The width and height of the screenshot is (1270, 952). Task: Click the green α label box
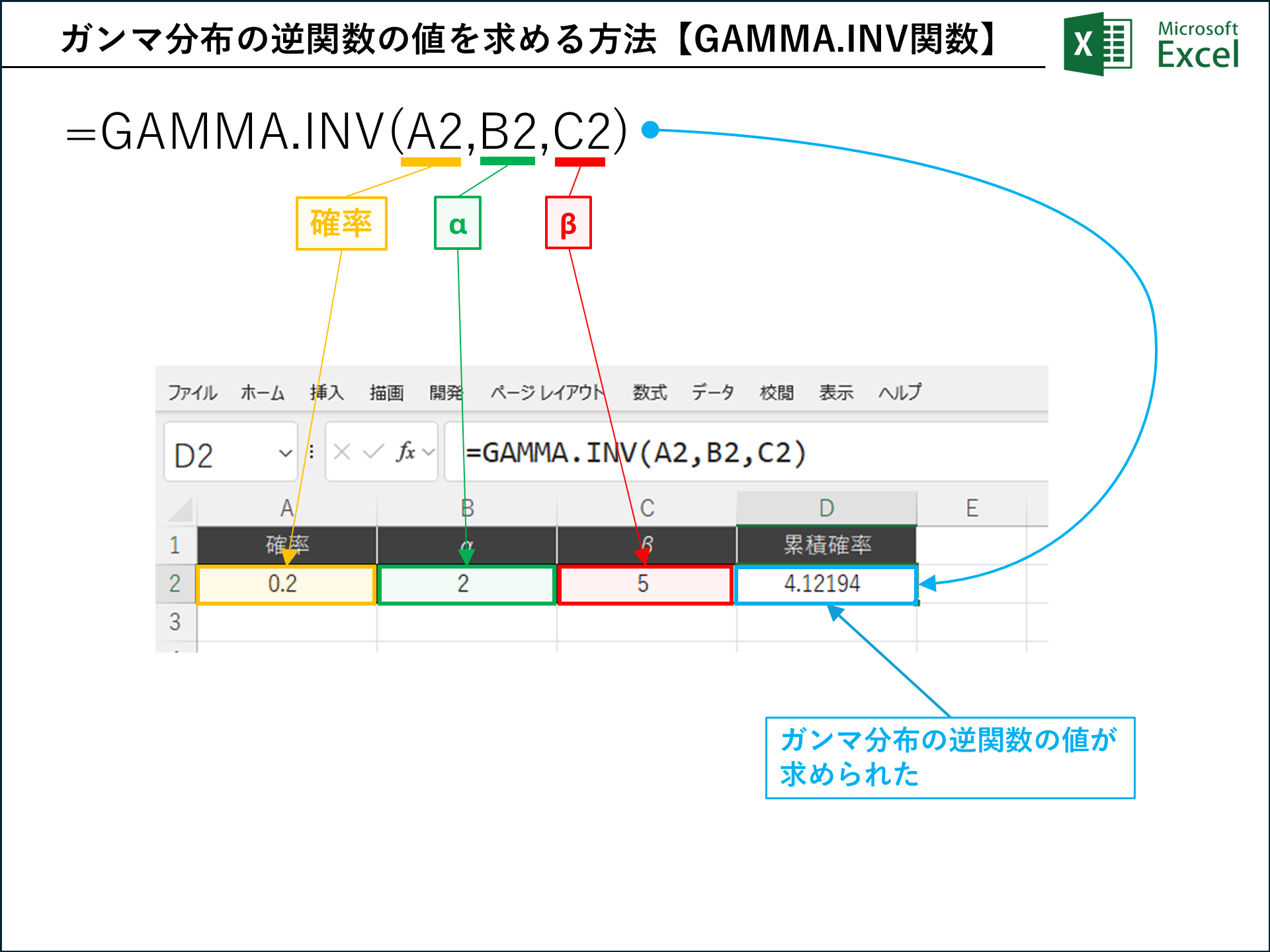pos(458,223)
